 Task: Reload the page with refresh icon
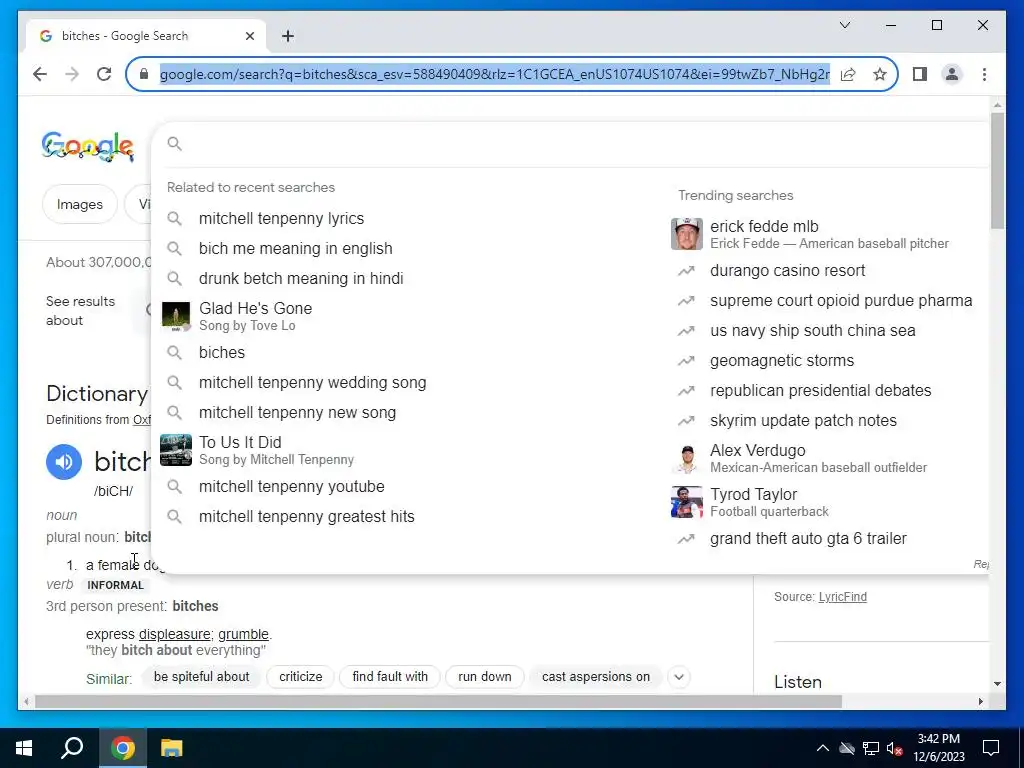point(104,74)
